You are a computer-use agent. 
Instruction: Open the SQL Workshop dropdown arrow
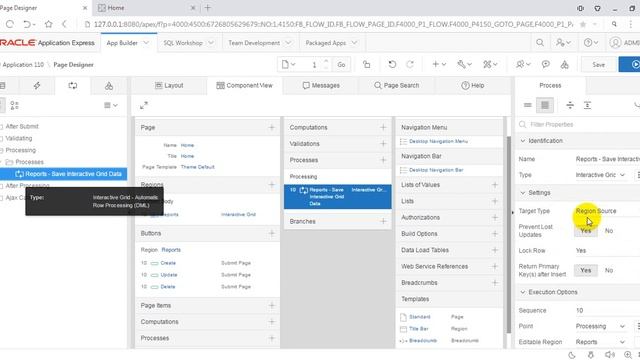click(x=211, y=42)
